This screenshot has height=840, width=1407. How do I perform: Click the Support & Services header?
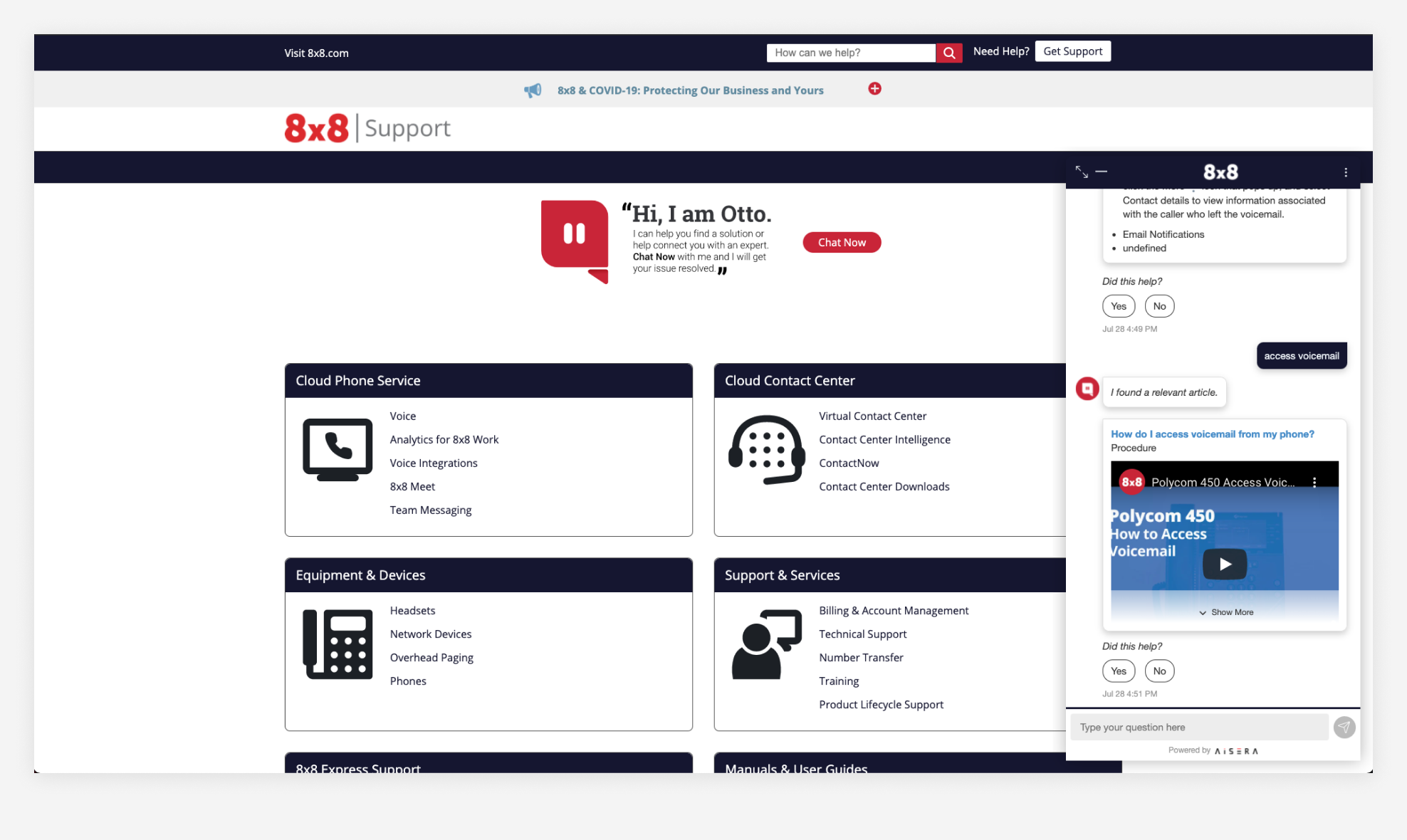click(890, 574)
